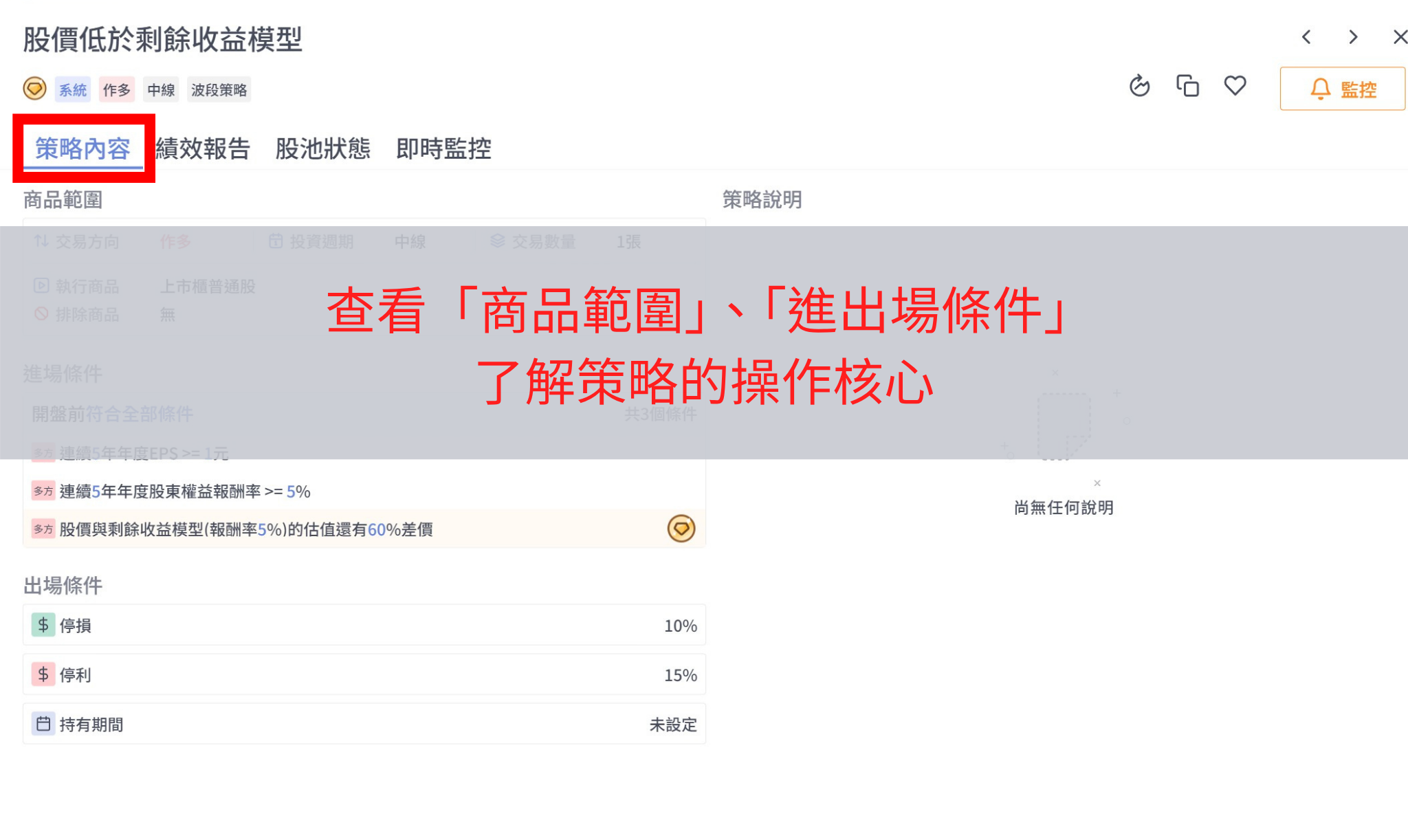Go to next strategy with right chevron

[x=1352, y=37]
